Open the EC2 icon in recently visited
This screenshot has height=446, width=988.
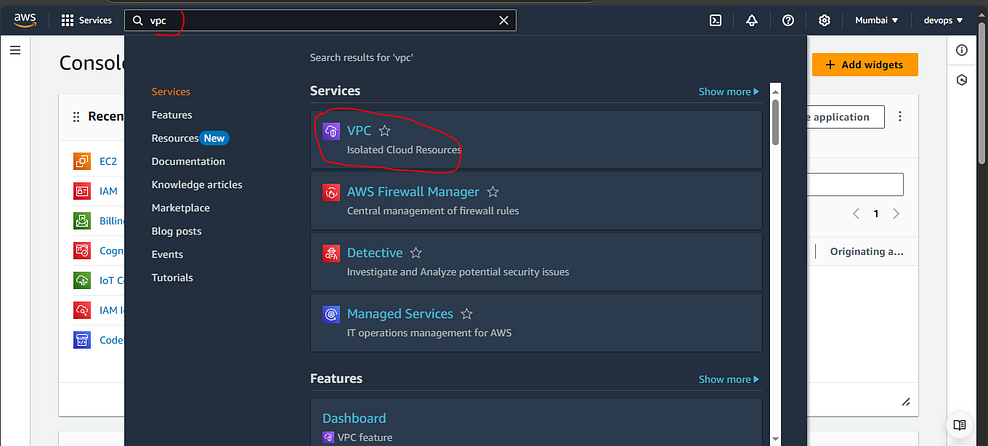click(x=82, y=161)
